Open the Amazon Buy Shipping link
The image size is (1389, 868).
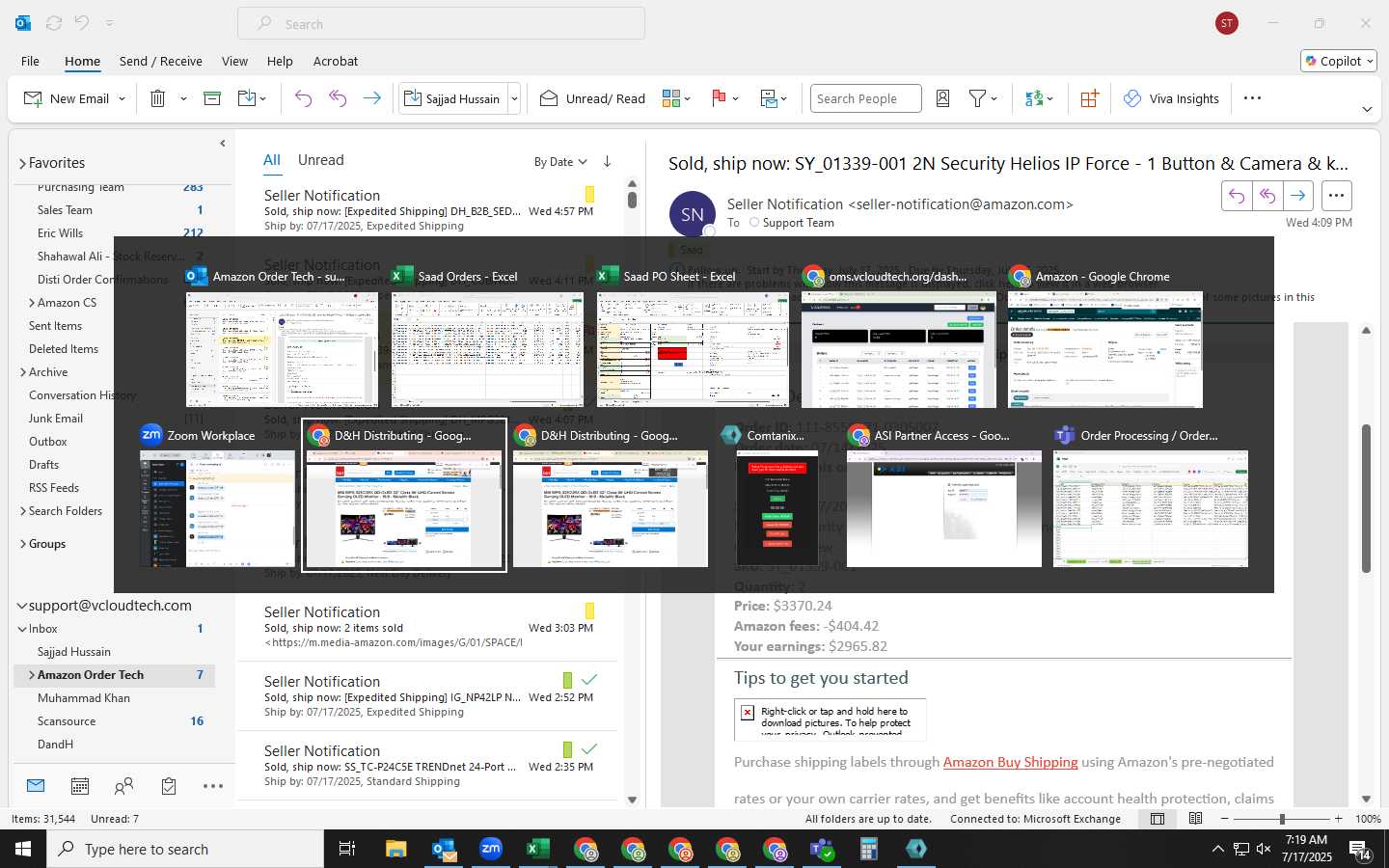[1010, 762]
